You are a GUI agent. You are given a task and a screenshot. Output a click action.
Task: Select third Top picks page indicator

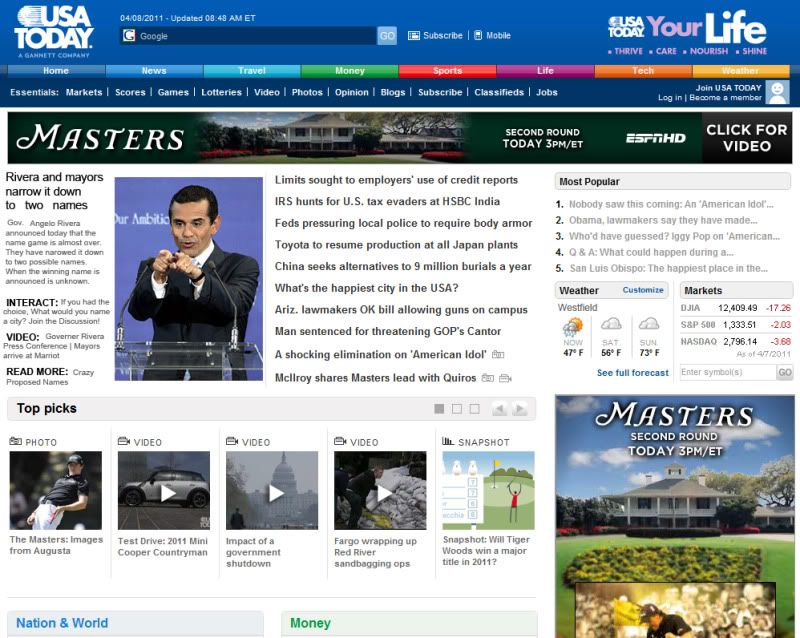click(474, 408)
